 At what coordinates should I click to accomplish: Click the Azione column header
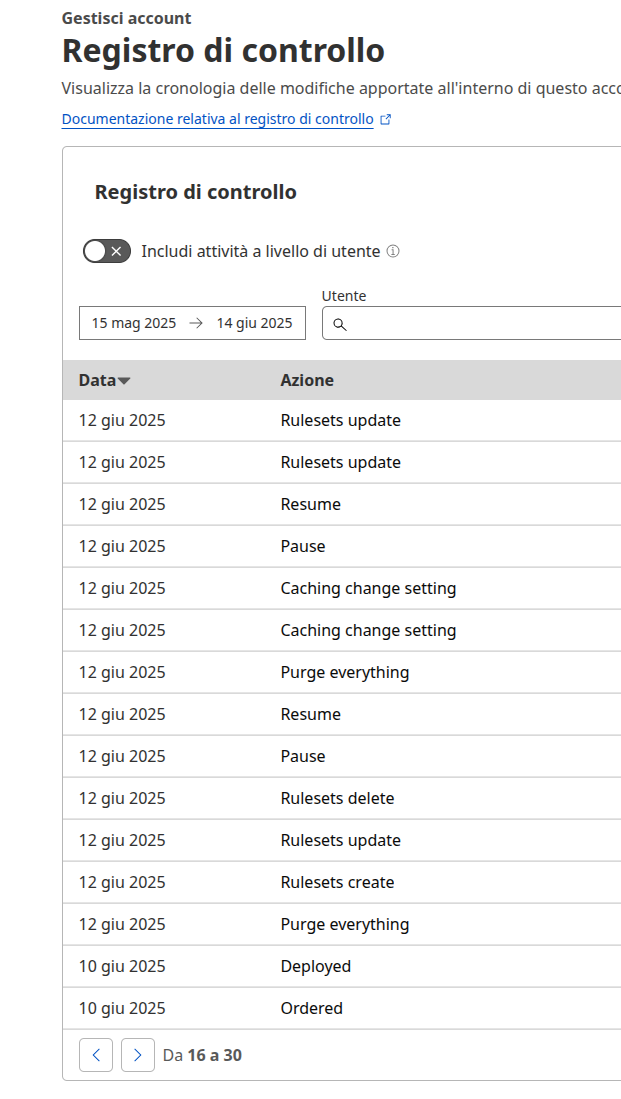coord(307,380)
